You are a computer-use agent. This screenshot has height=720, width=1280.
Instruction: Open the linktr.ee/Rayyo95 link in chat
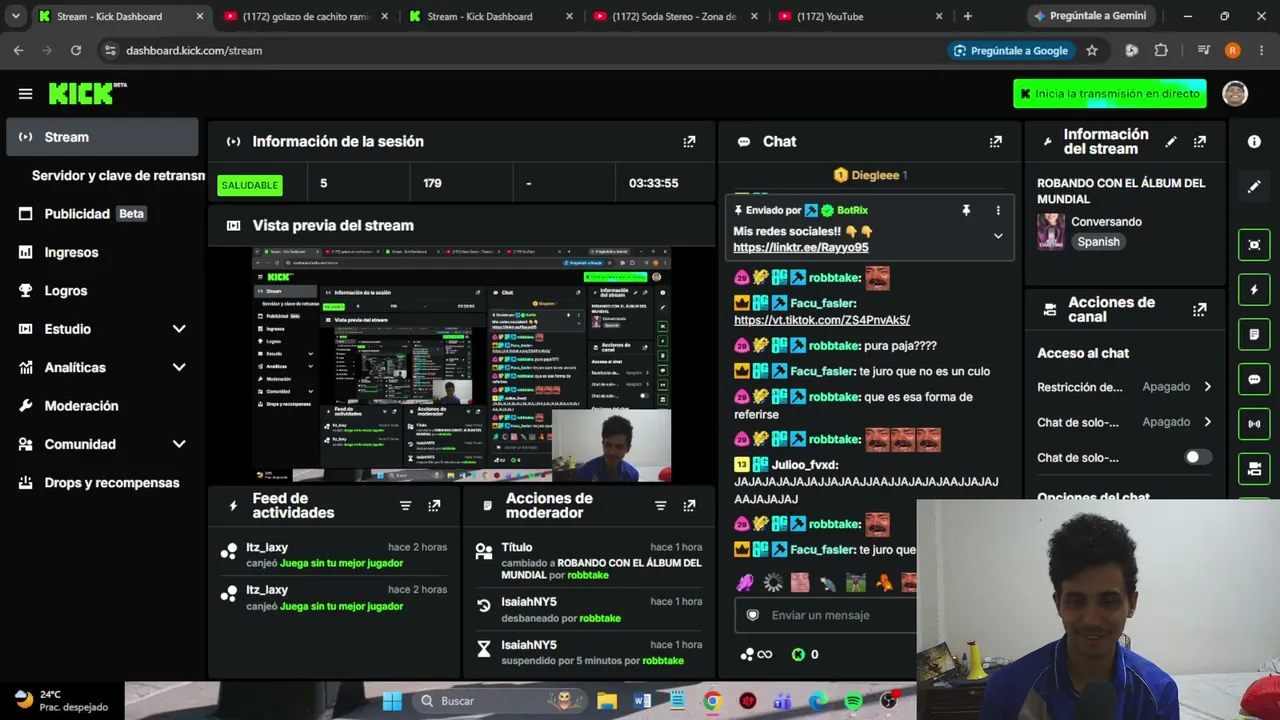click(x=800, y=247)
